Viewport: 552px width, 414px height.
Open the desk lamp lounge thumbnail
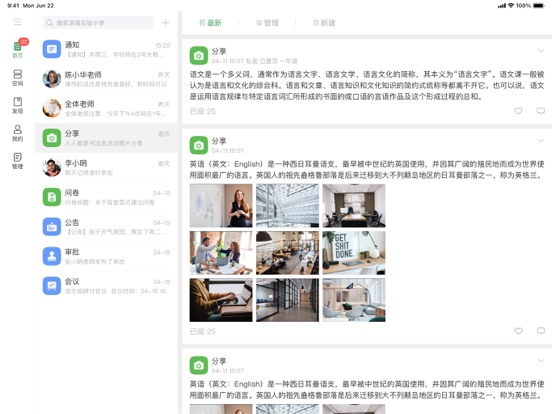(354, 300)
